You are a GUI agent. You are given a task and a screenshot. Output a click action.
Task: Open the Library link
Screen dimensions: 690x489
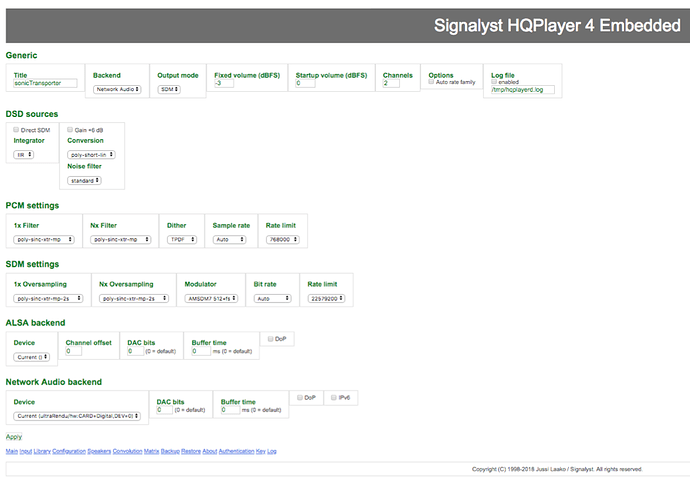42,451
